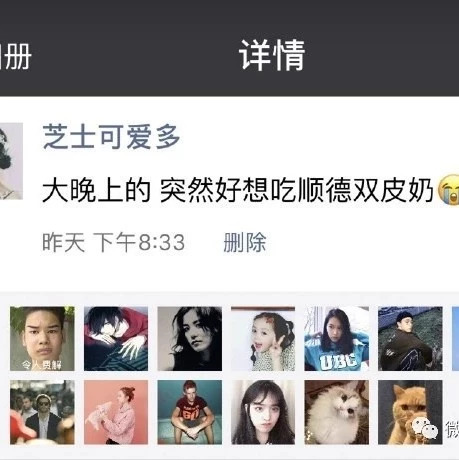Open avatar of man lying on grass

(x=410, y=338)
